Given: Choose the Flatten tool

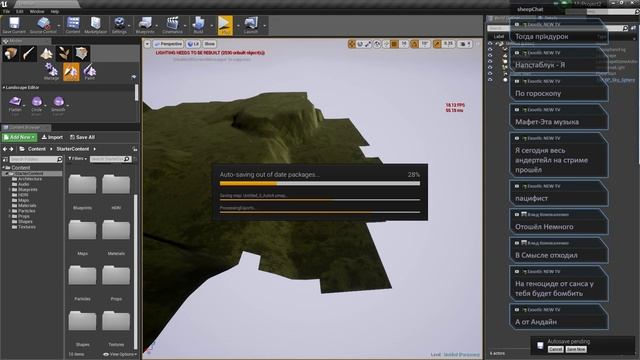Looking at the screenshot, I should coord(15,105).
